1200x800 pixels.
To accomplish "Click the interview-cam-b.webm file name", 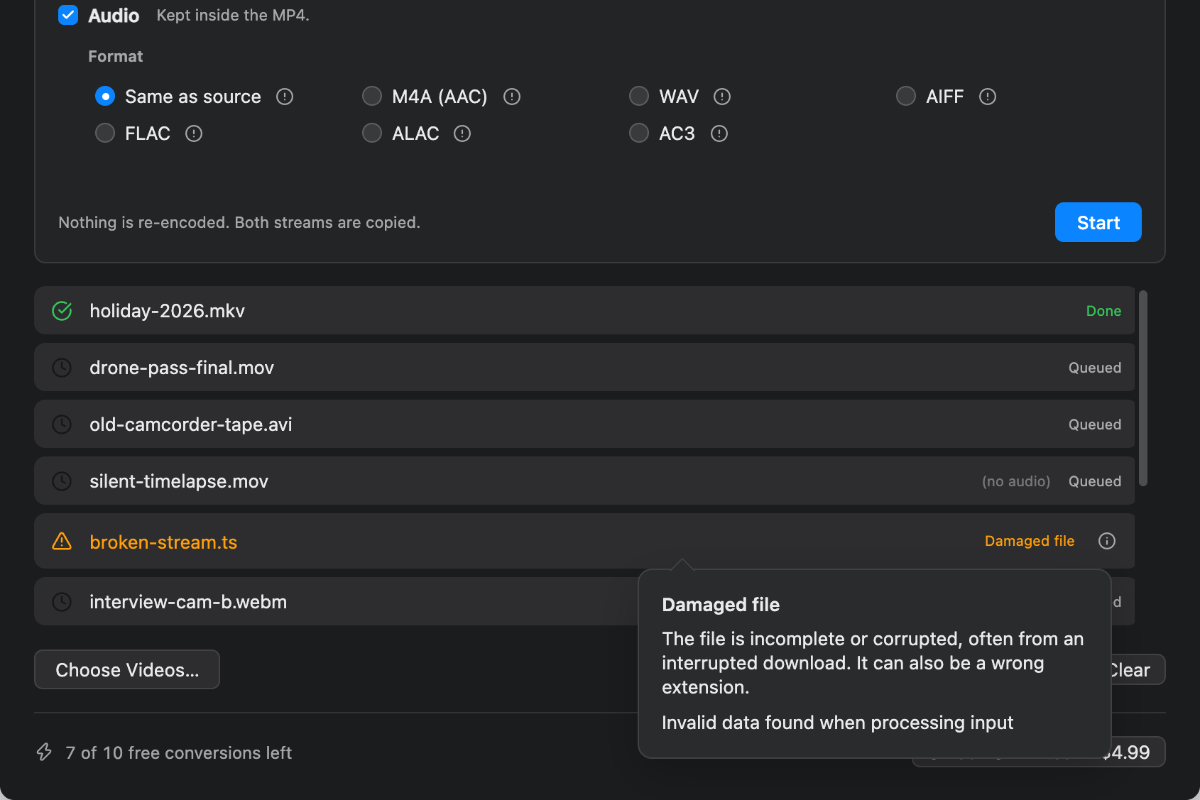I will (189, 602).
